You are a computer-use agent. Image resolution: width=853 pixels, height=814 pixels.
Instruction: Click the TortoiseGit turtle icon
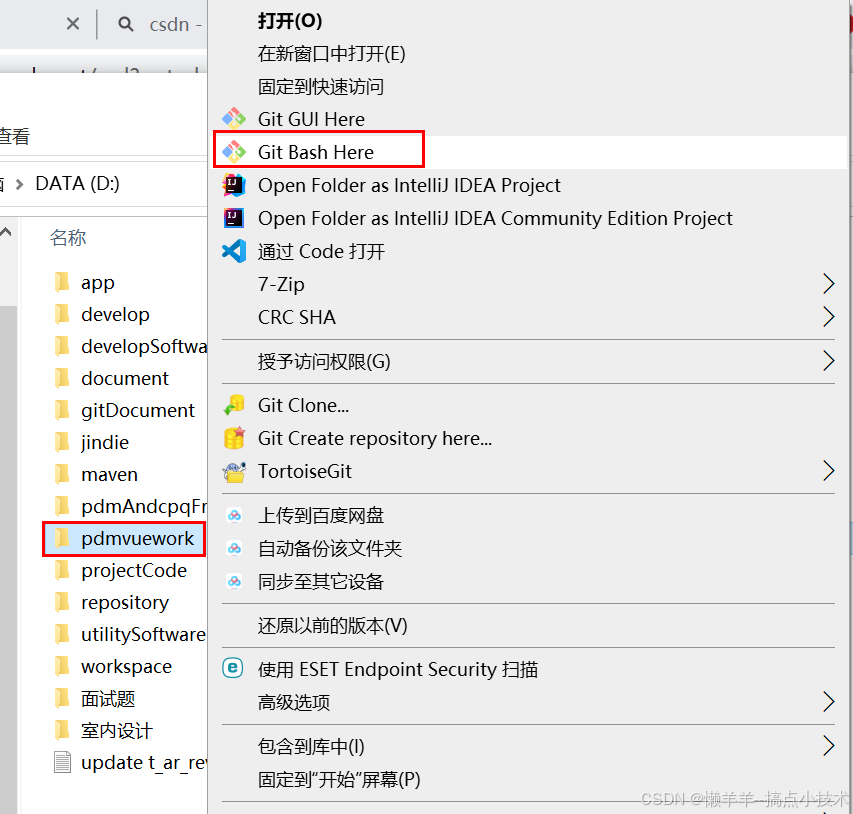click(234, 472)
